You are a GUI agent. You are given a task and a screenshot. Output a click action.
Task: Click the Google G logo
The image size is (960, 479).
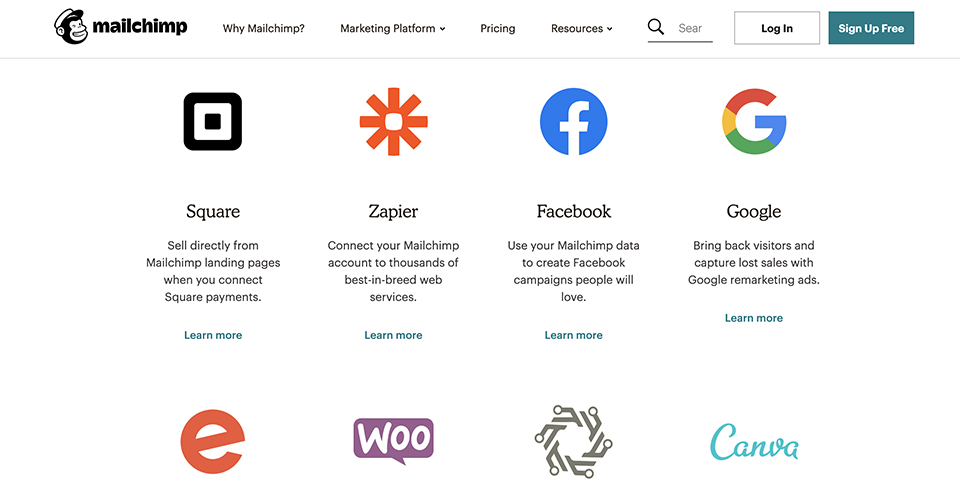click(x=754, y=122)
